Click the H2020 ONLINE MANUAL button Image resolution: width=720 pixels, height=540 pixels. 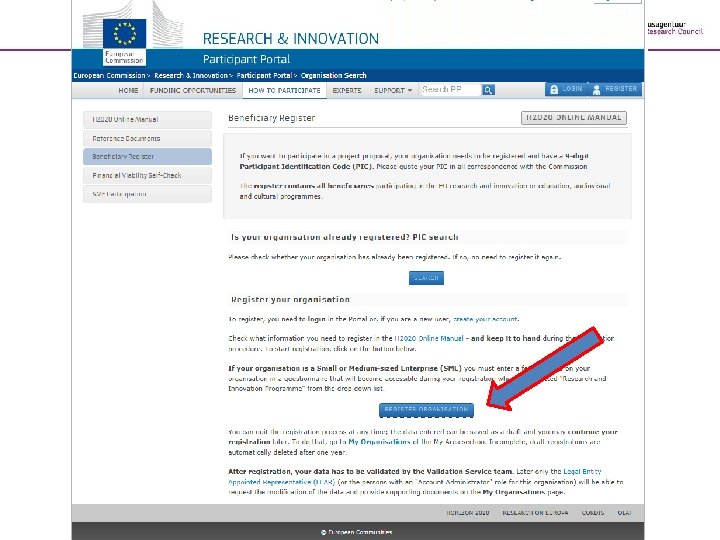tap(574, 118)
